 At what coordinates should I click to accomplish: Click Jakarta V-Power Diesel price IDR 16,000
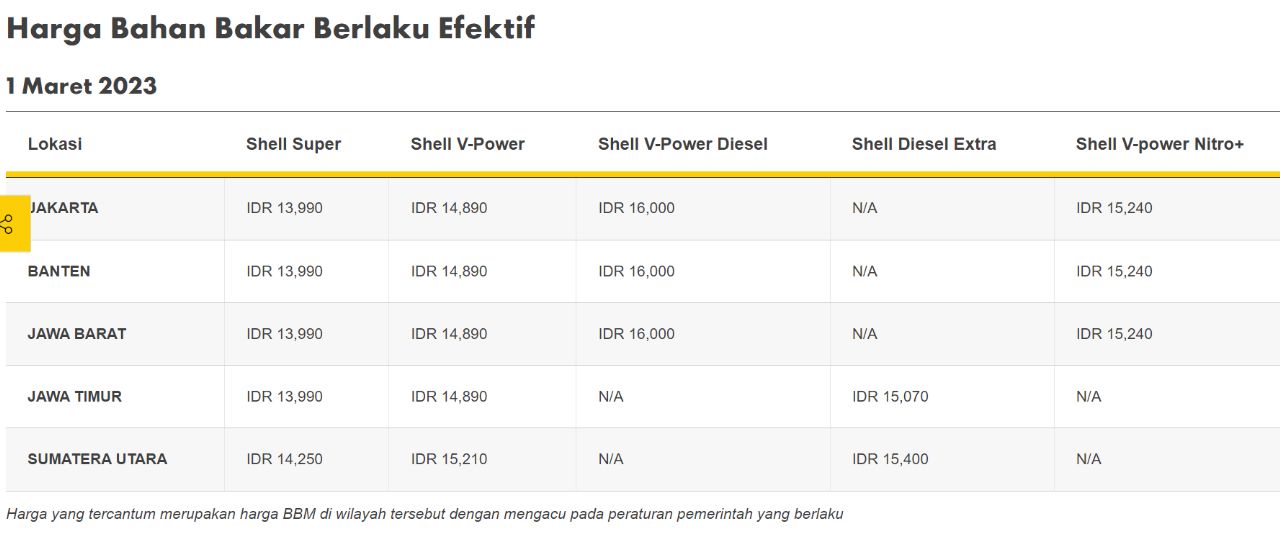point(636,208)
